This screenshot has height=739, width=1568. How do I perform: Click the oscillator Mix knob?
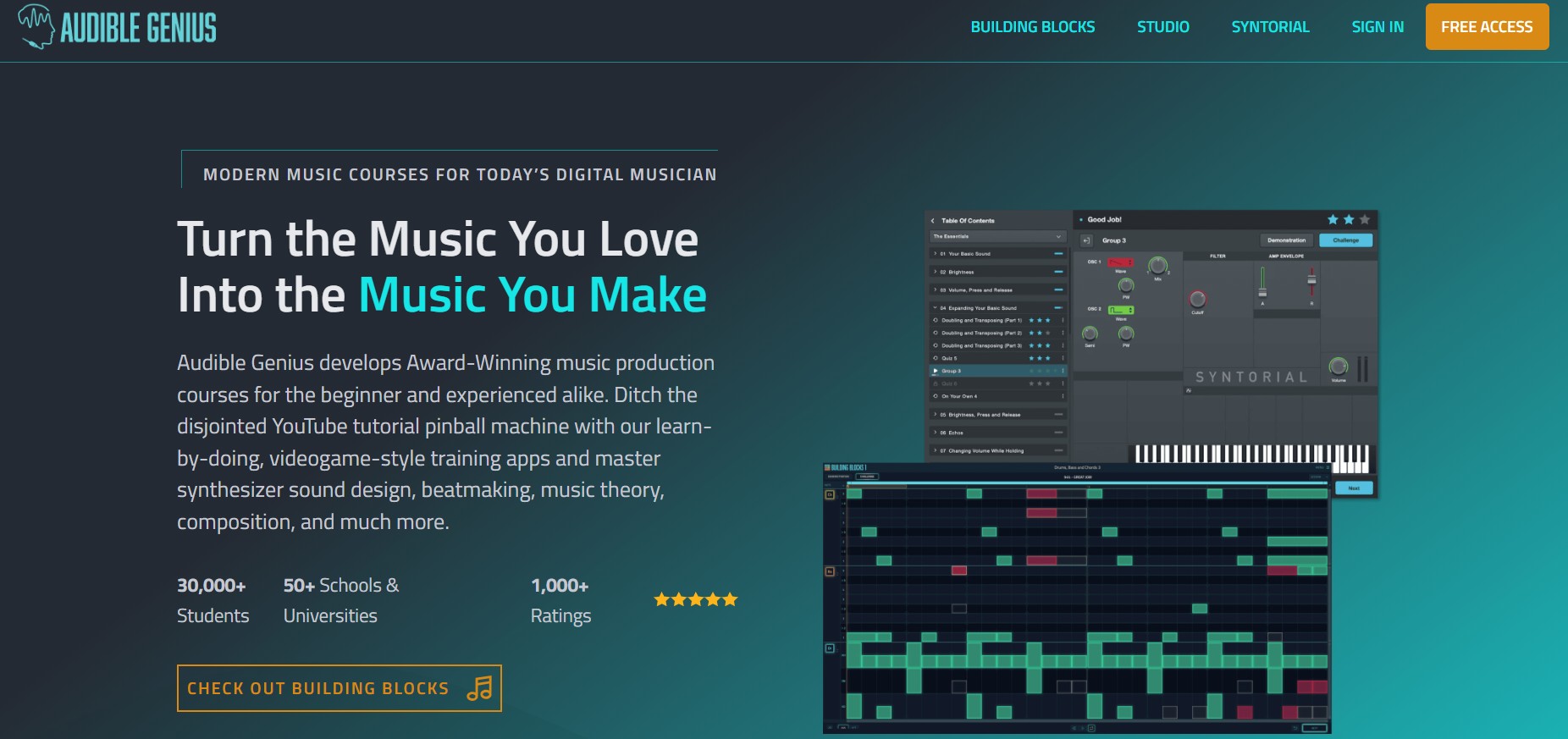point(1157,266)
